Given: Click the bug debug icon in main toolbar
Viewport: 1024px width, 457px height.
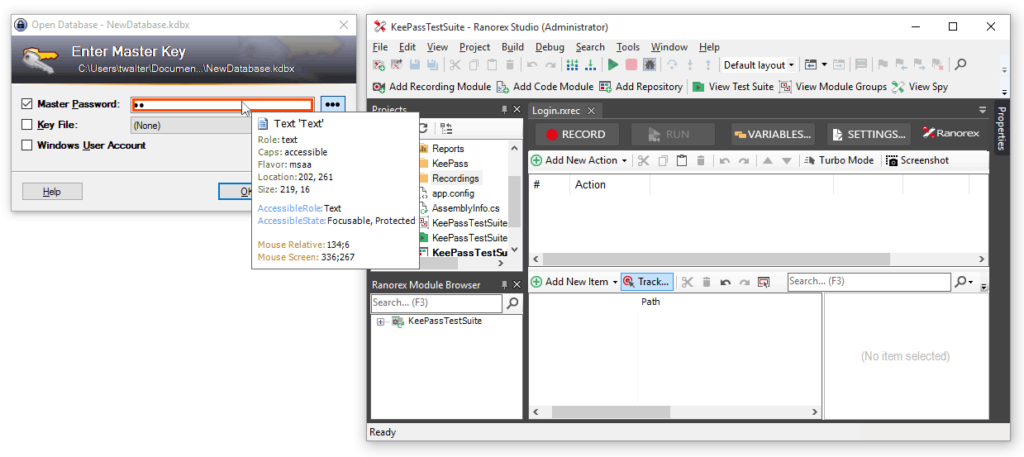Looking at the screenshot, I should 649,65.
